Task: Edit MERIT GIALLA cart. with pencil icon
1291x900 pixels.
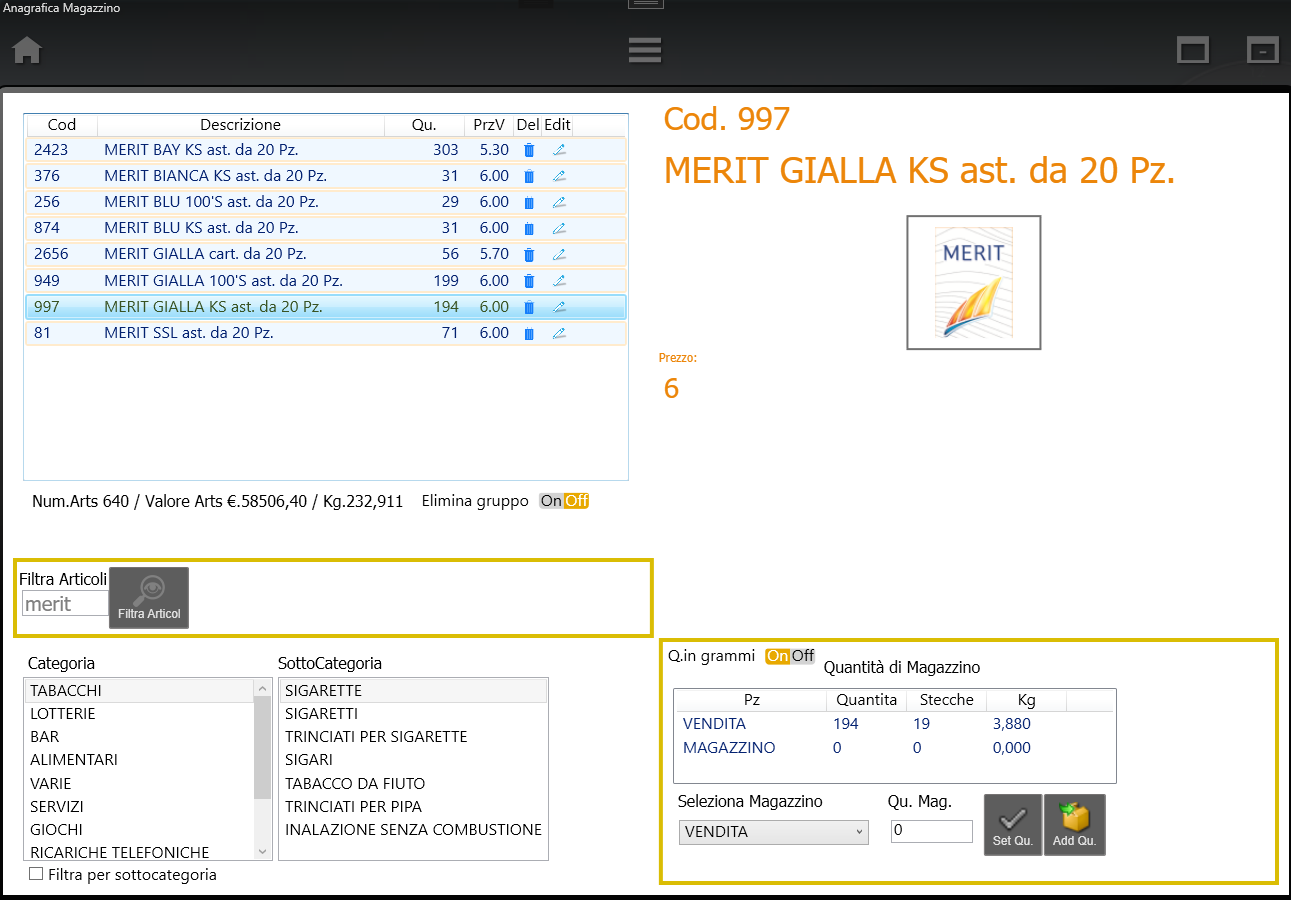Action: tap(559, 255)
